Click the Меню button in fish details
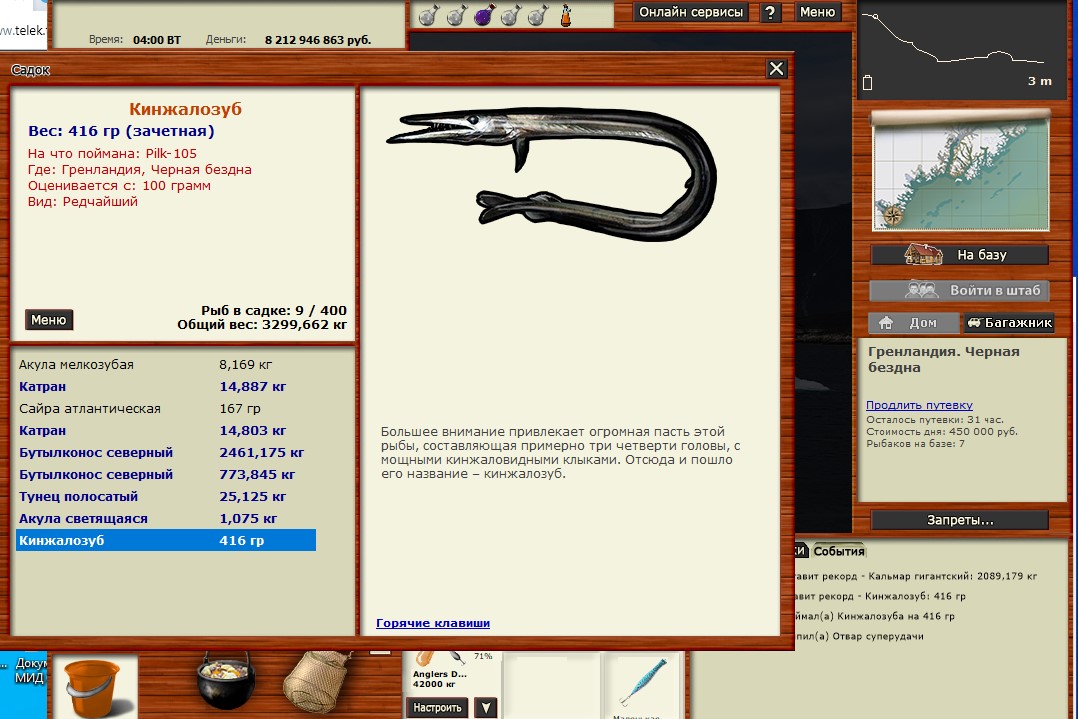 point(49,320)
